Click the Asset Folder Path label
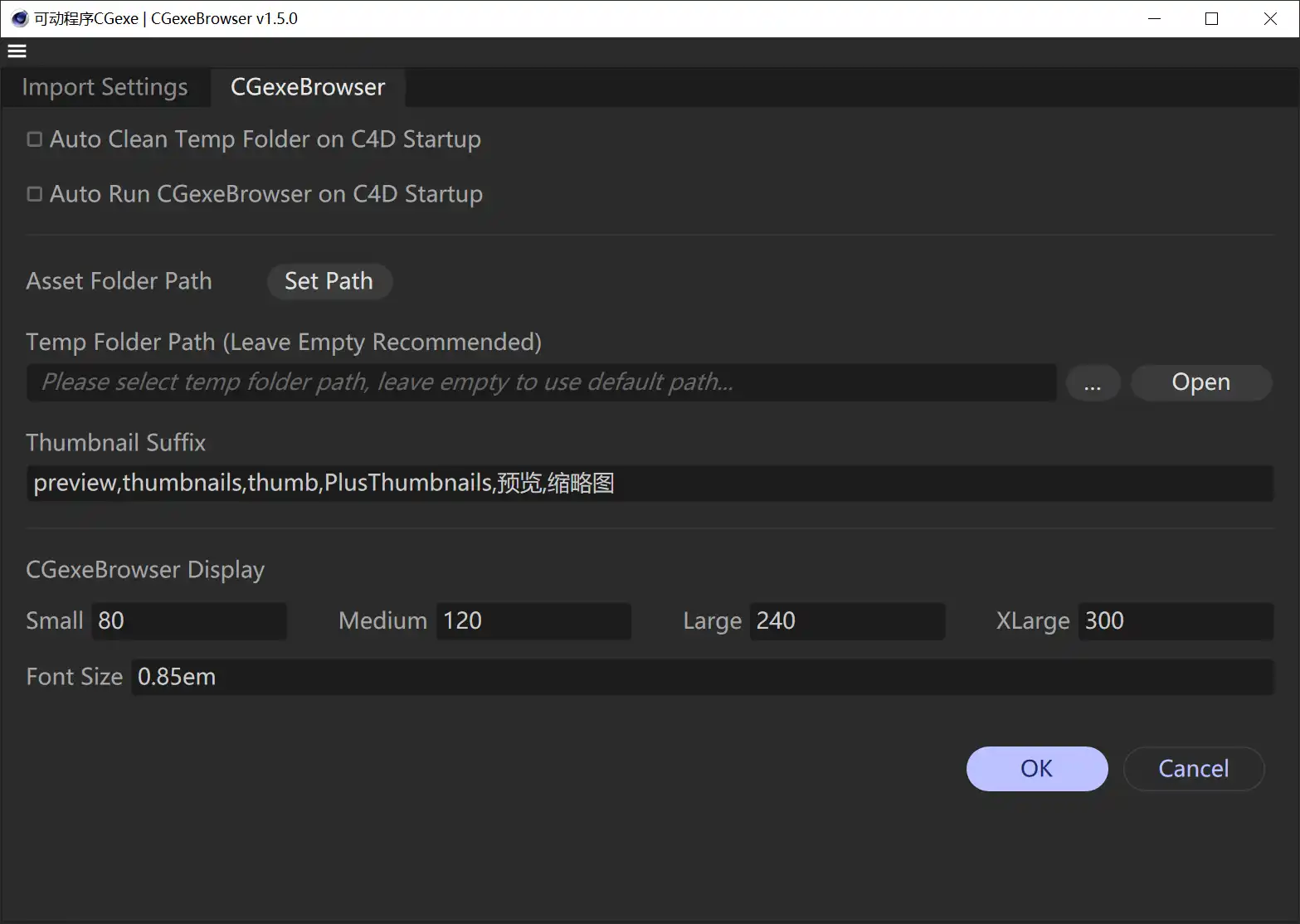Image resolution: width=1300 pixels, height=924 pixels. tap(119, 281)
